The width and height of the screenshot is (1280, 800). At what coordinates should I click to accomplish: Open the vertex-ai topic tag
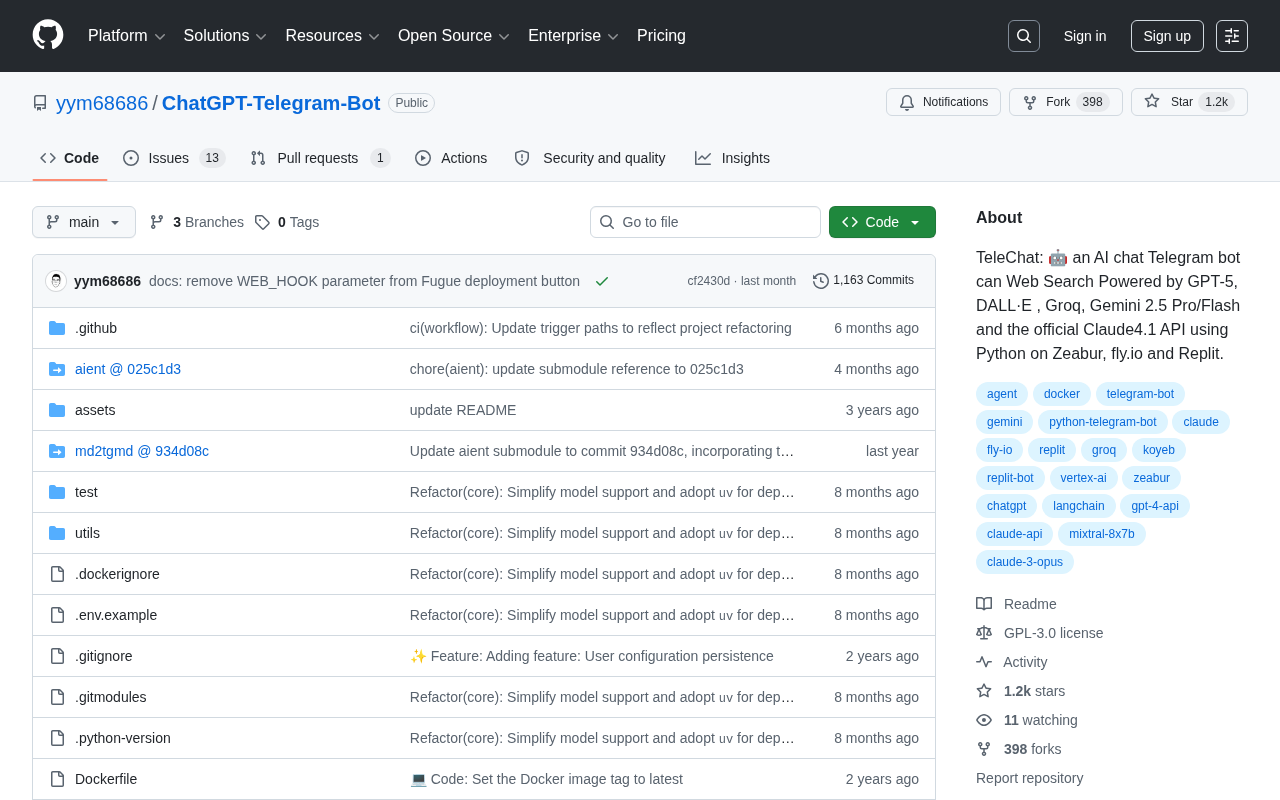tap(1083, 478)
